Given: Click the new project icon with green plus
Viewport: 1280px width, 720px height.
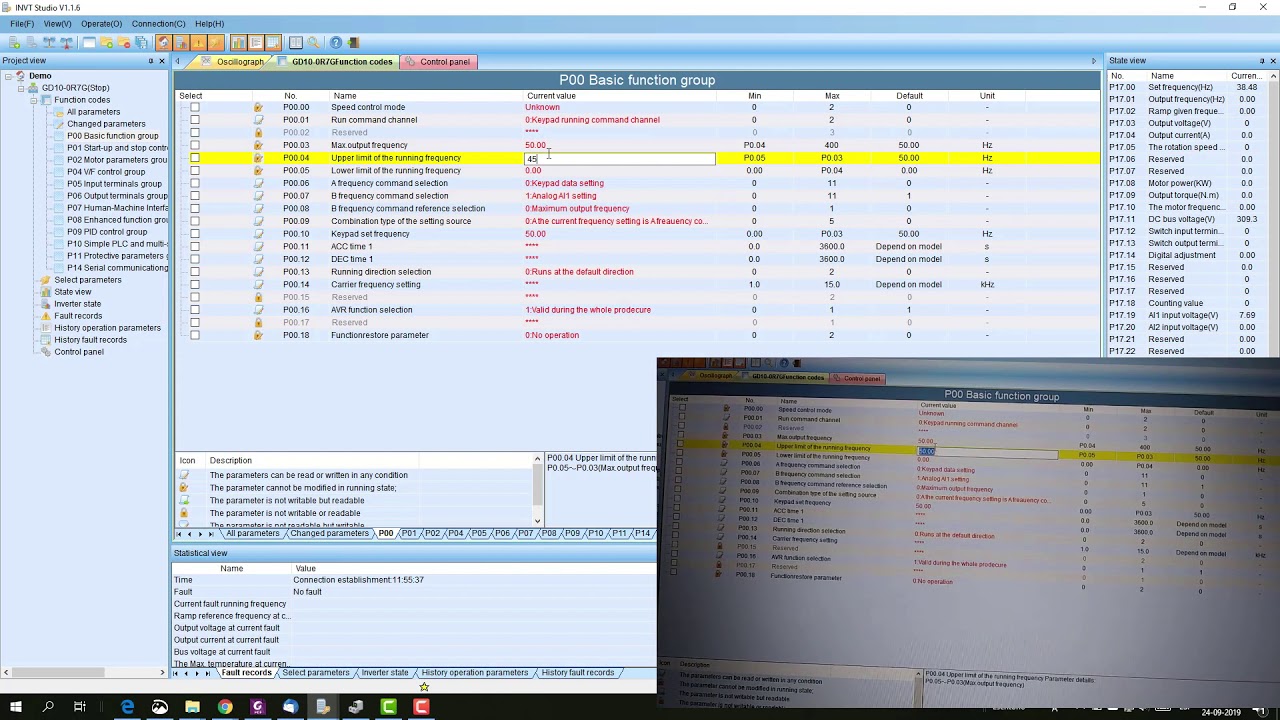Looking at the screenshot, I should (14, 42).
